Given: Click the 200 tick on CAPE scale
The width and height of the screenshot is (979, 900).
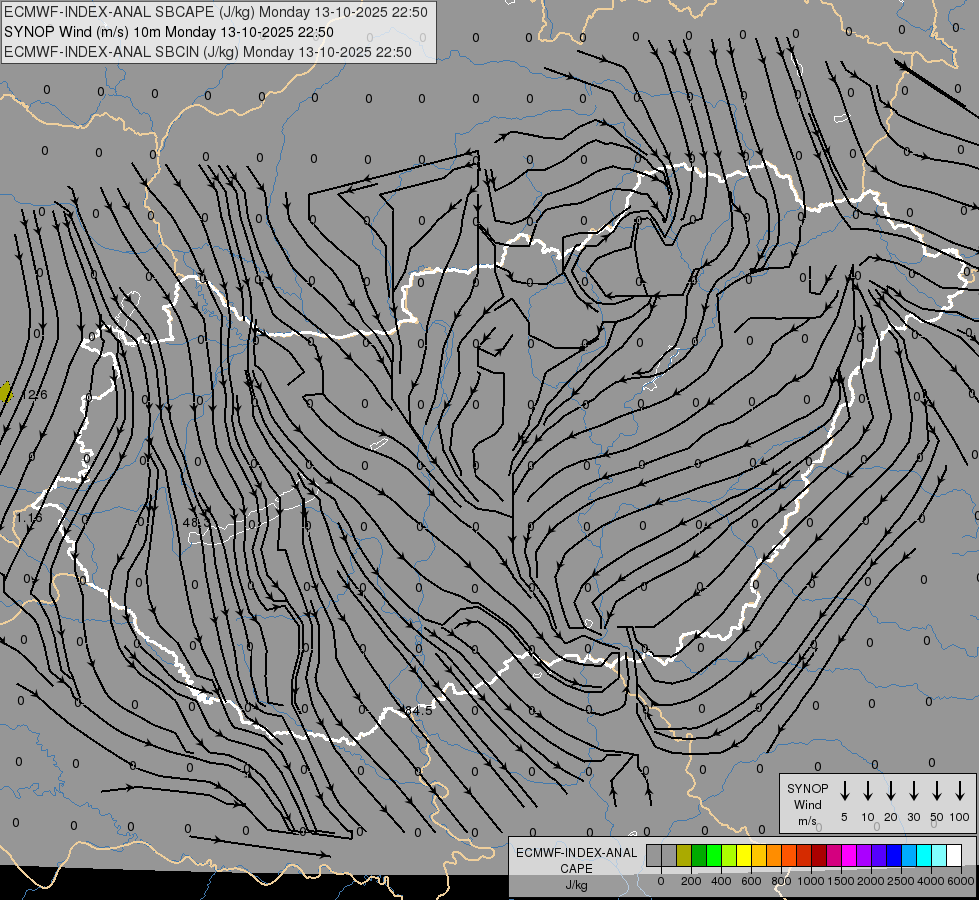Looking at the screenshot, I should (x=691, y=881).
